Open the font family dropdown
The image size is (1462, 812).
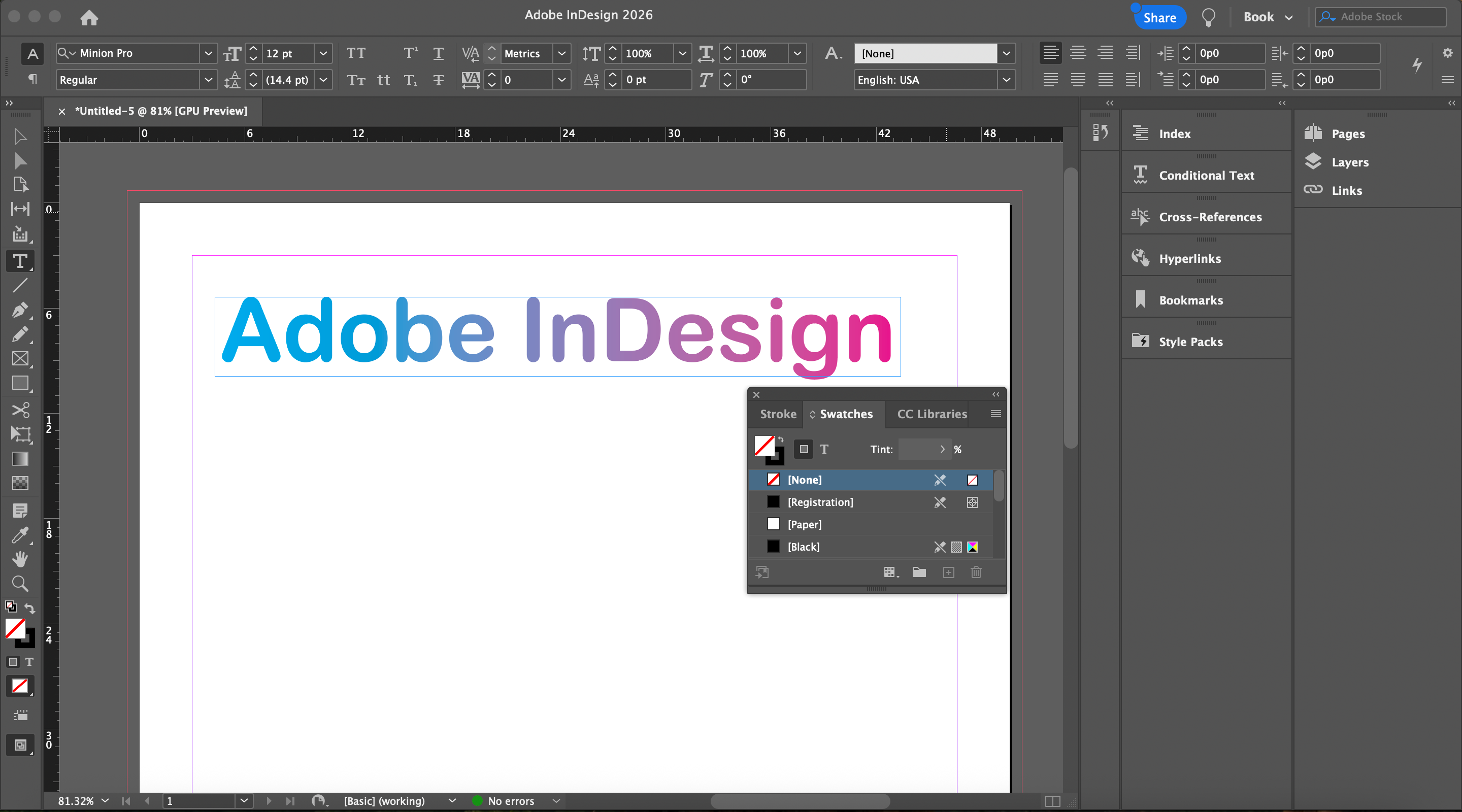pyautogui.click(x=208, y=53)
